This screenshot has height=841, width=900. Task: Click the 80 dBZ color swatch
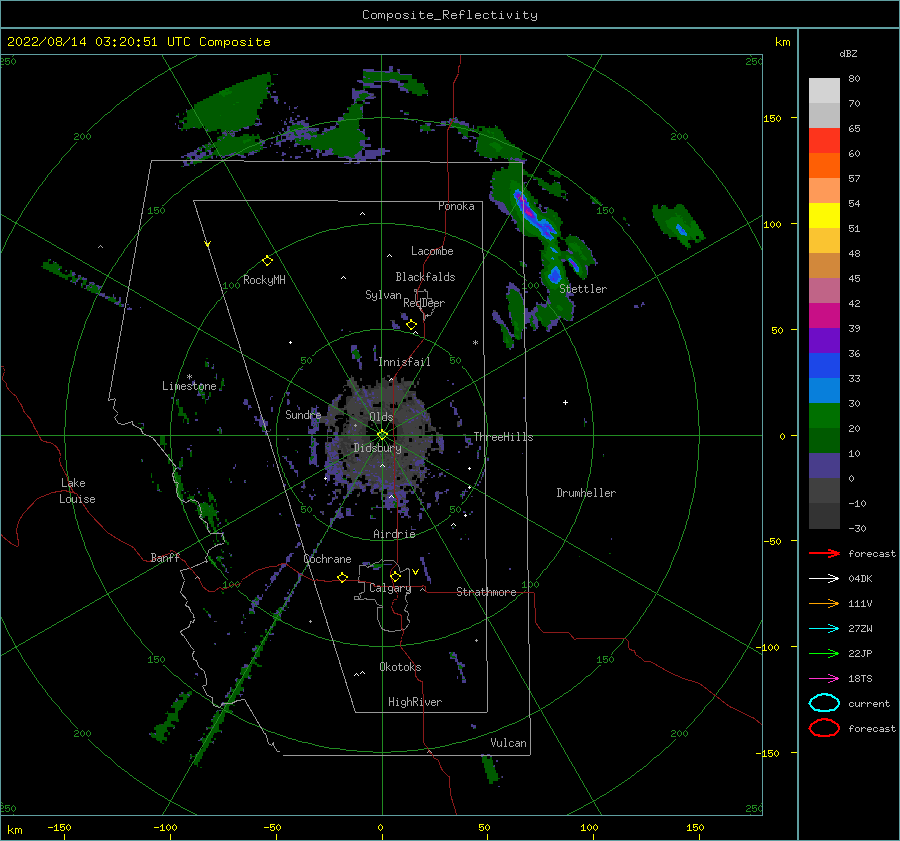click(x=824, y=90)
